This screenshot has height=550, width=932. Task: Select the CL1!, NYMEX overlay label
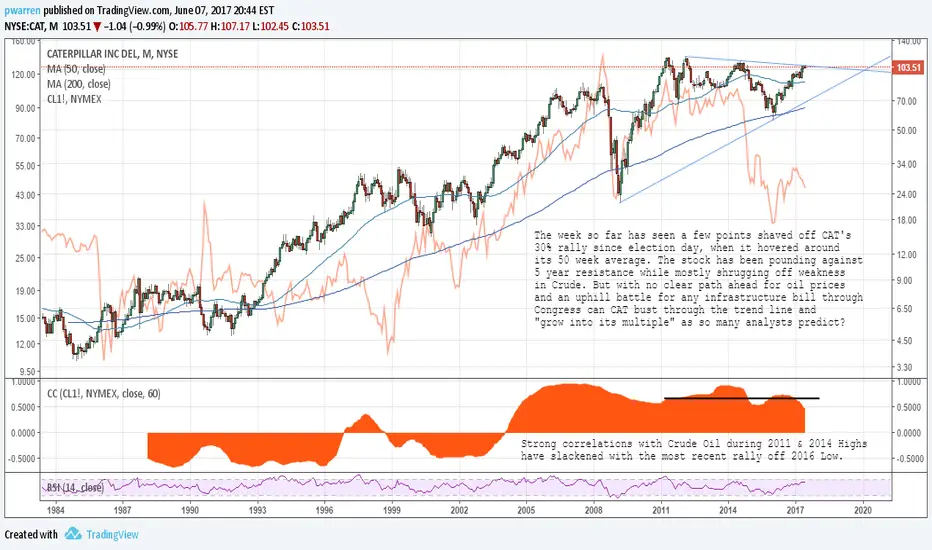click(x=74, y=99)
